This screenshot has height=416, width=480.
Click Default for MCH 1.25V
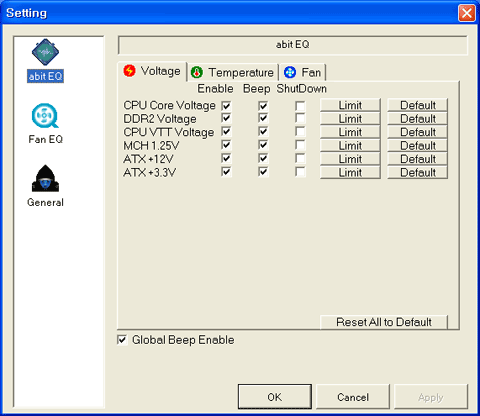pyautogui.click(x=417, y=145)
